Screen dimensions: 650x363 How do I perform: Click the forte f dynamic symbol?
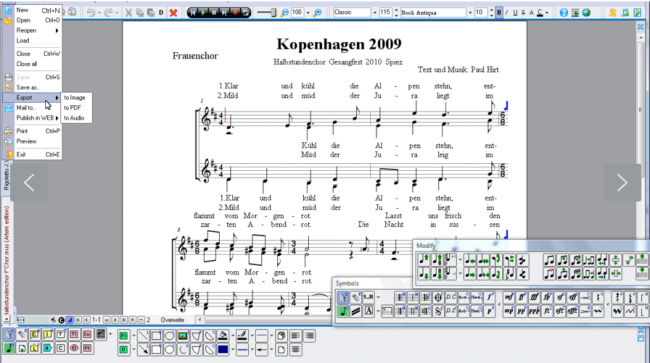(x=490, y=297)
